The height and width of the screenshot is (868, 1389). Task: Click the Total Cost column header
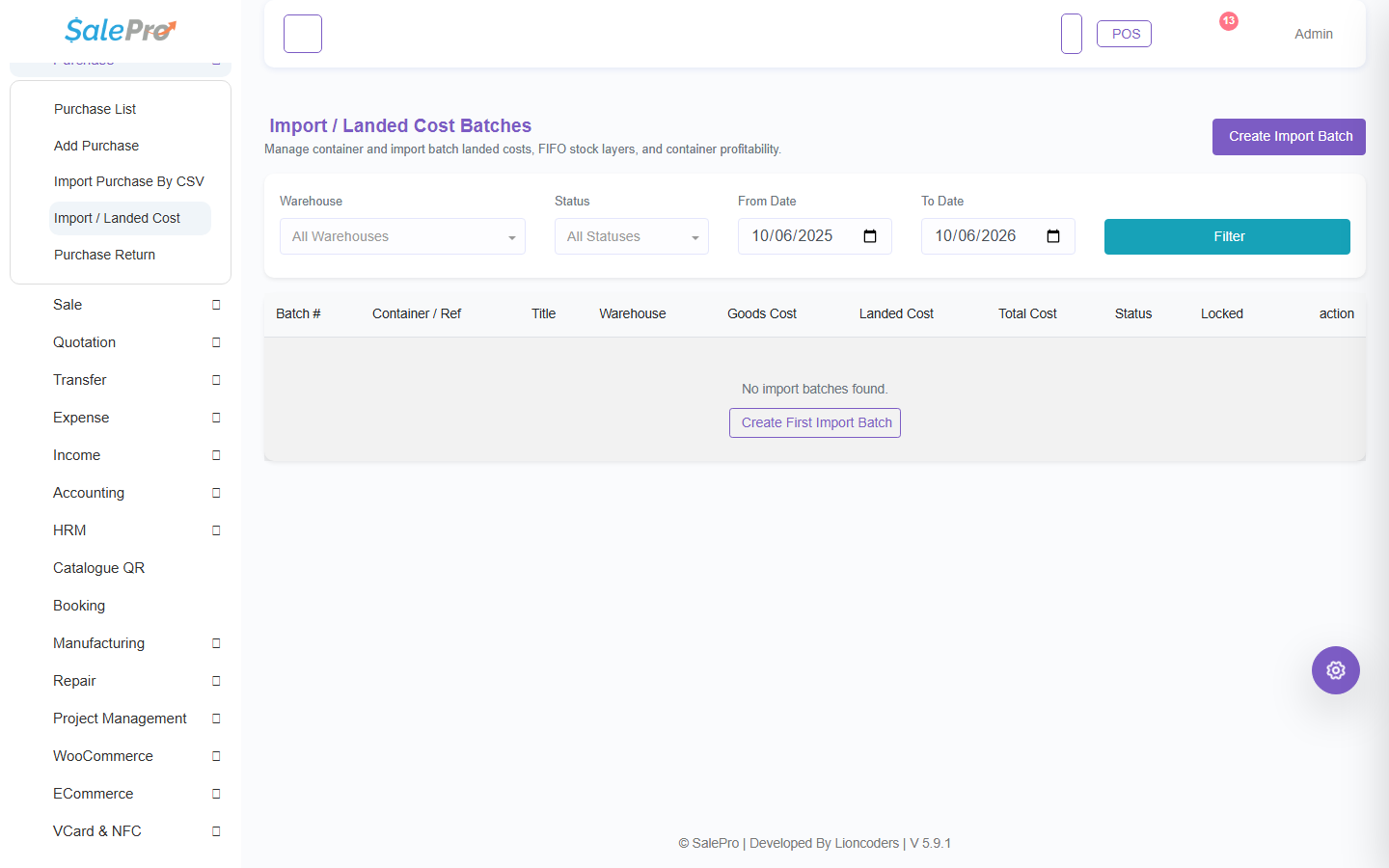[1027, 313]
